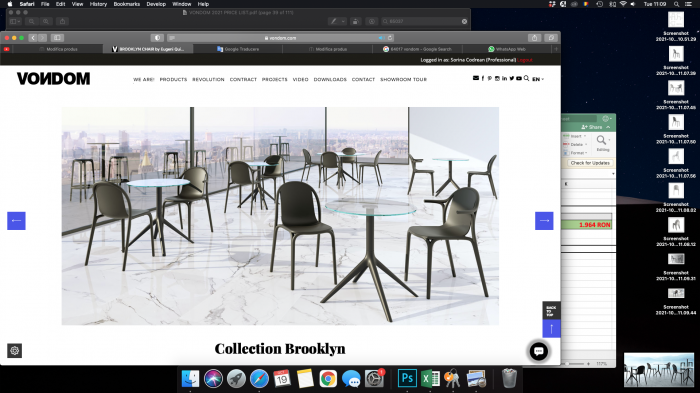The width and height of the screenshot is (700, 393).
Task: Expand the EN language dropdown
Action: tap(538, 79)
